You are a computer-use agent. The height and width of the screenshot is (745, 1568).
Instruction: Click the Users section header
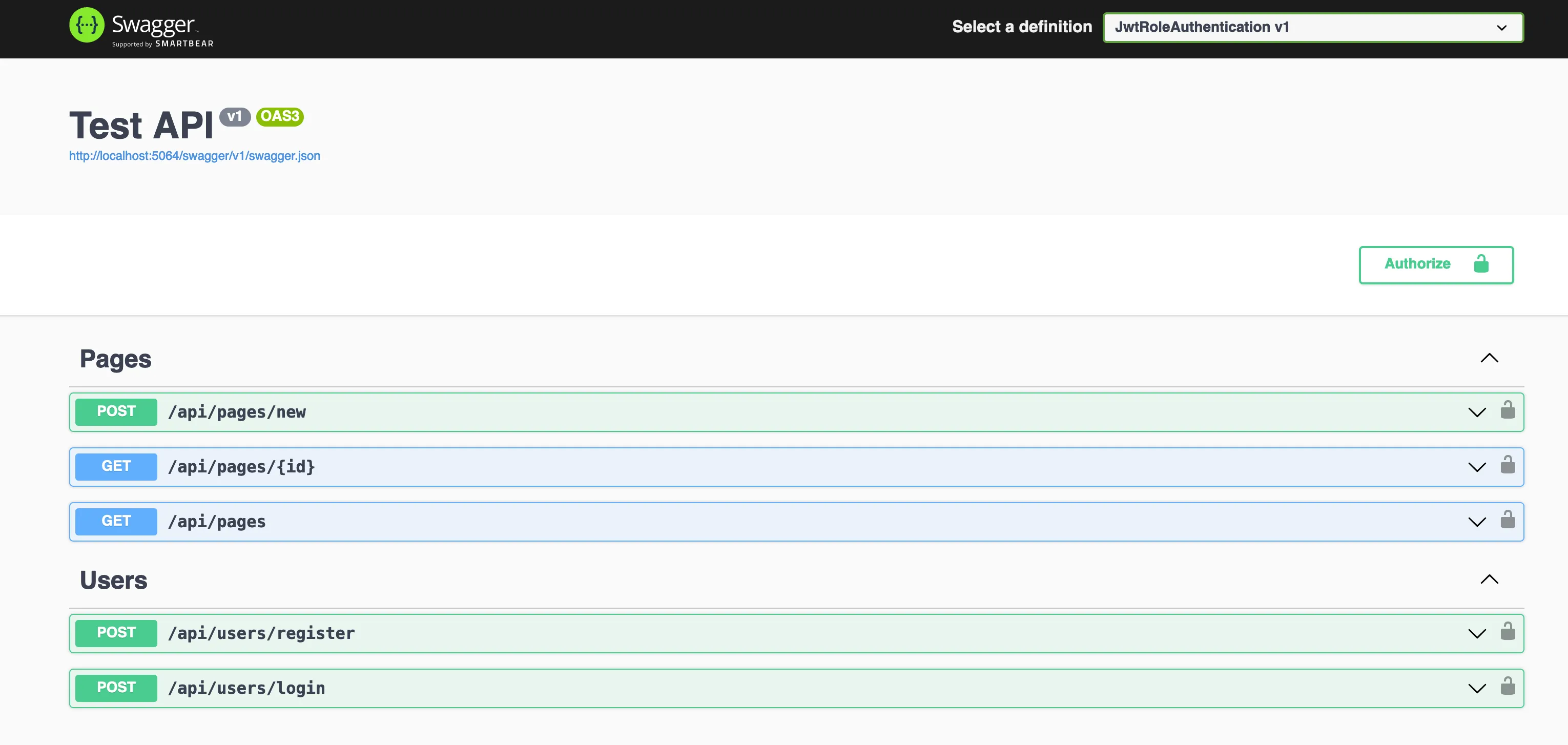(112, 579)
